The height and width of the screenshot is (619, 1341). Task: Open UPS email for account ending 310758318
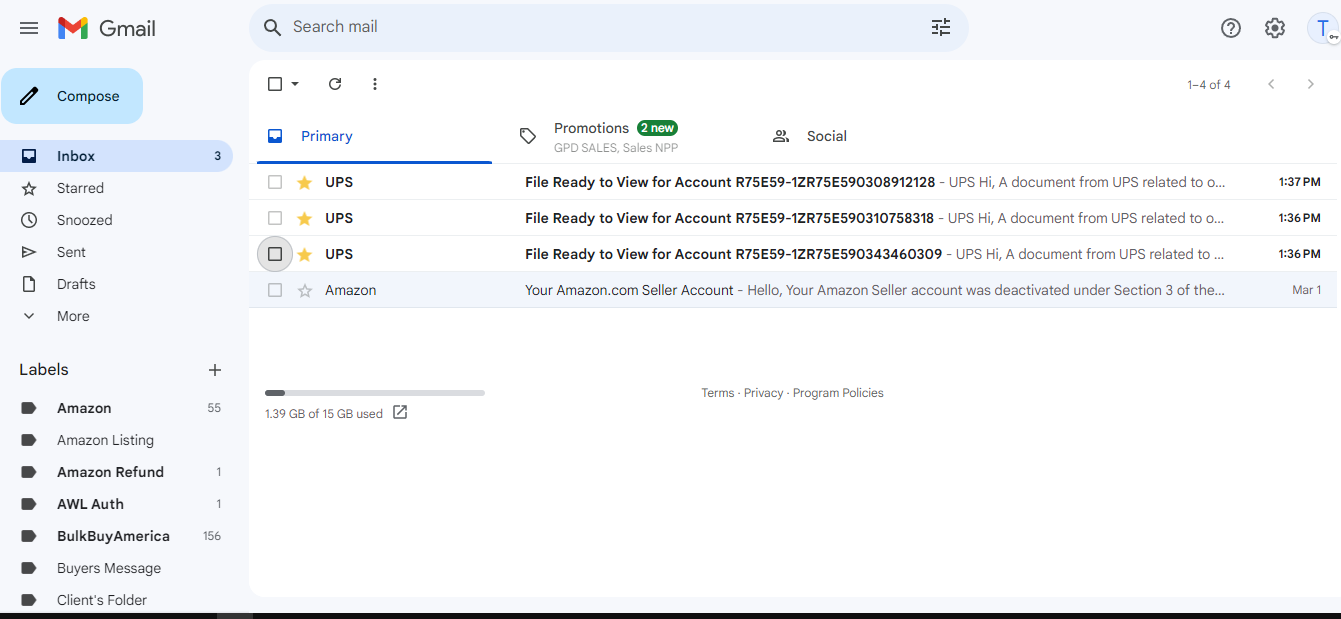point(792,218)
